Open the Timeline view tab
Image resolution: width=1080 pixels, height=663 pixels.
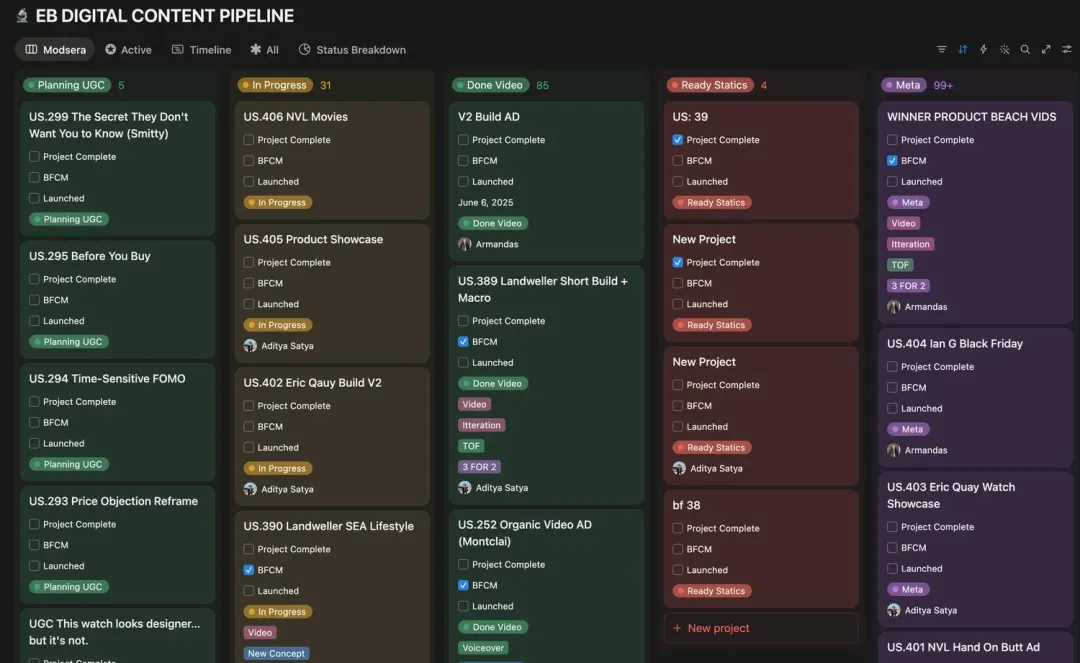coord(201,50)
